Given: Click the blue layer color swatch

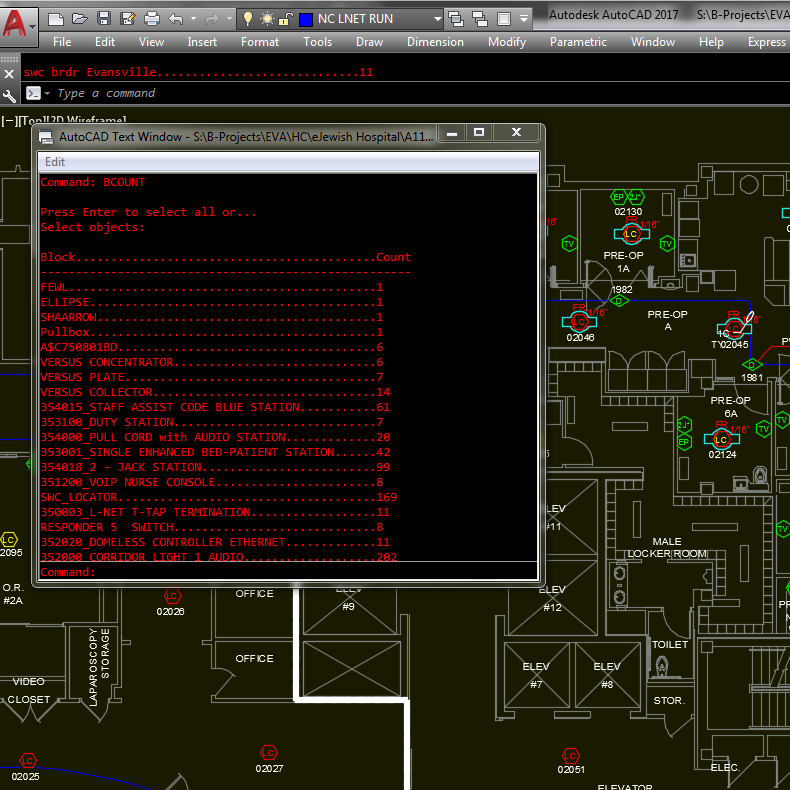Looking at the screenshot, I should click(306, 20).
